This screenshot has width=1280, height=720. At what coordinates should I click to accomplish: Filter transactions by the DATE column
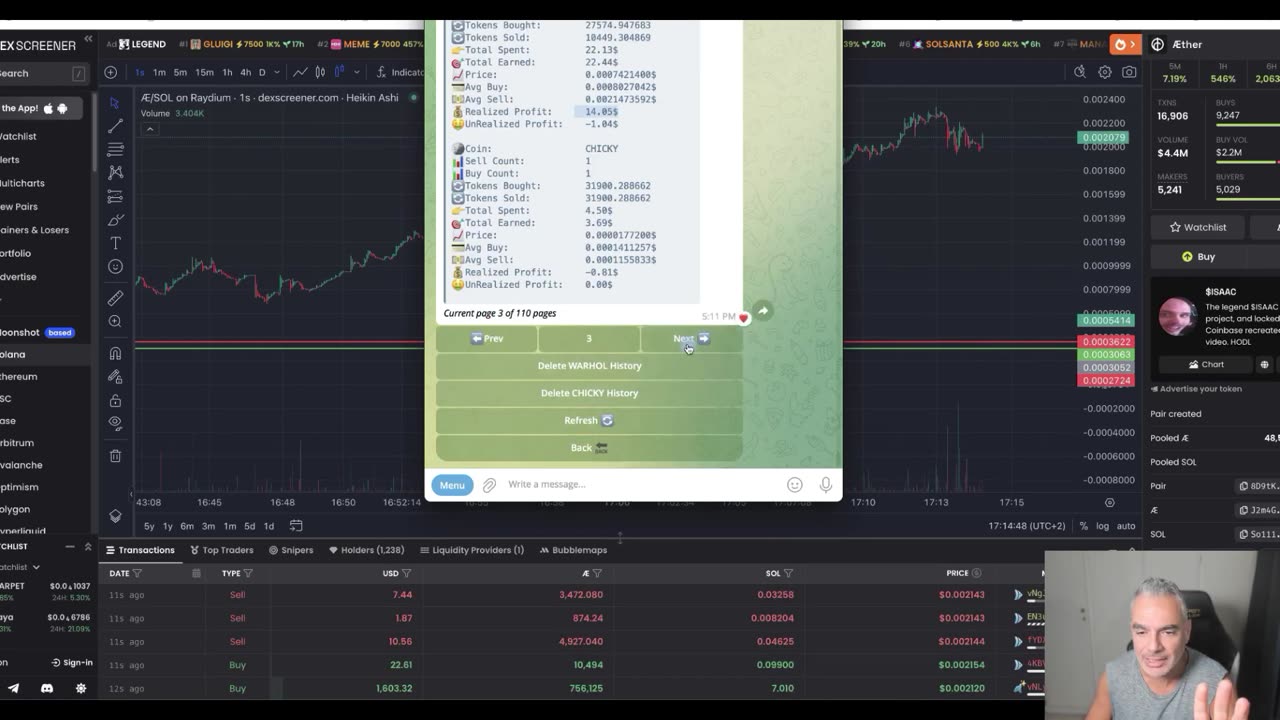(137, 574)
